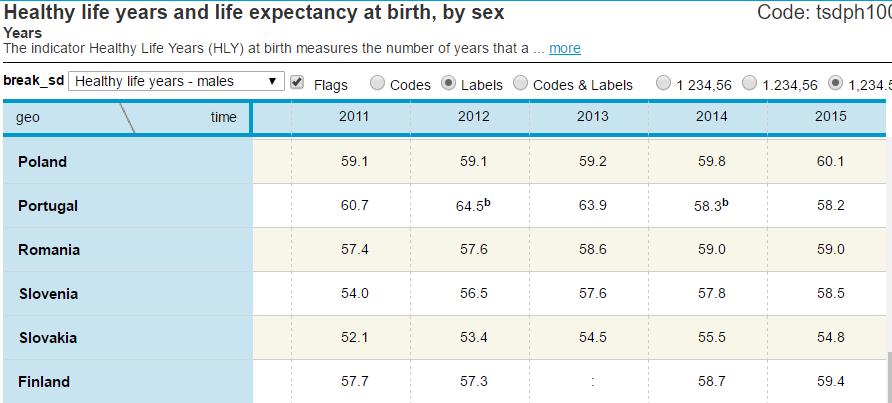
Task: Click Slovenia's 2011 value 54.0
Action: (x=354, y=294)
